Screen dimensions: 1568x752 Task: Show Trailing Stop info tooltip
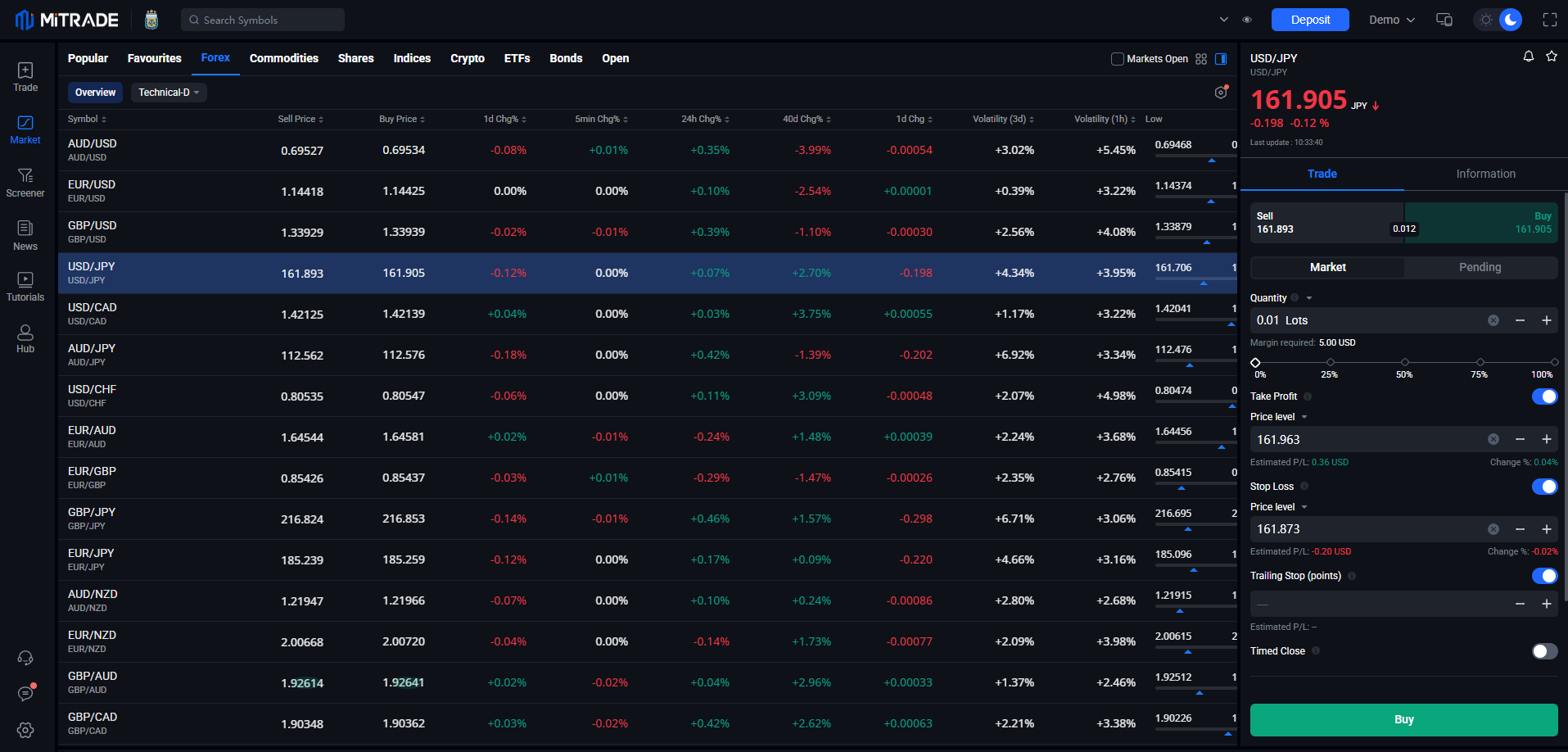pyautogui.click(x=1352, y=576)
